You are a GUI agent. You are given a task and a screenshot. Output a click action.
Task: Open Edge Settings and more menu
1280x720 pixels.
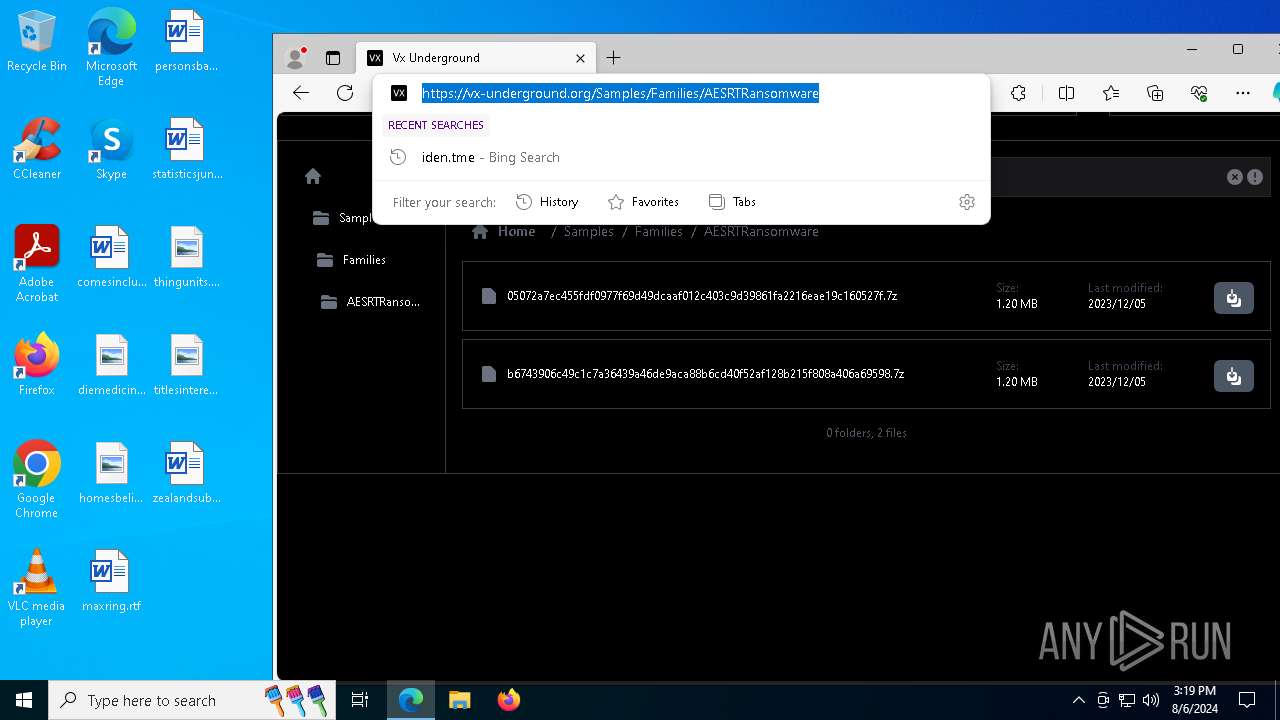click(x=1243, y=93)
